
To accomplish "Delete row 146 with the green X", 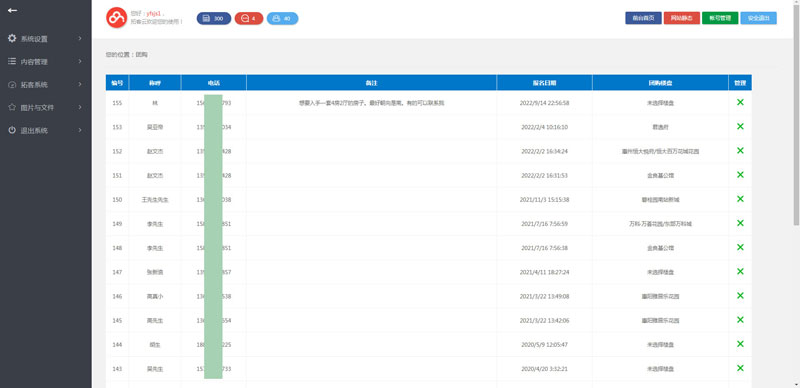I will coord(740,296).
